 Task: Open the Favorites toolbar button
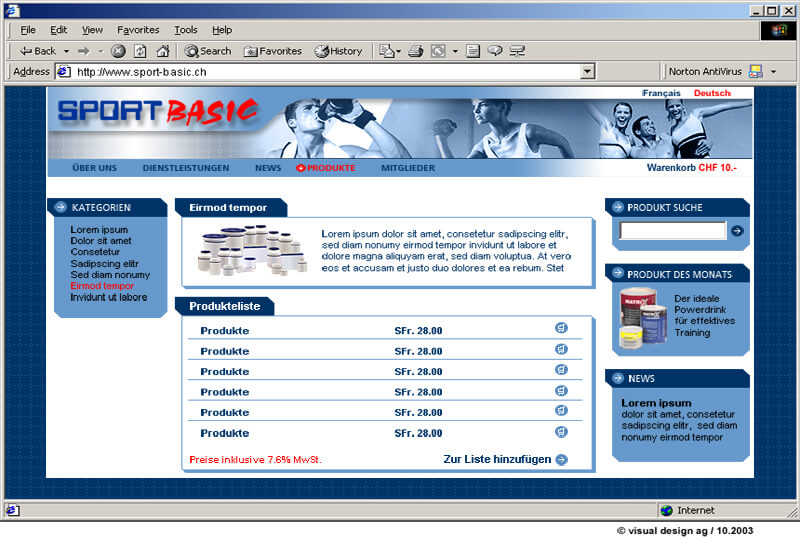[272, 51]
